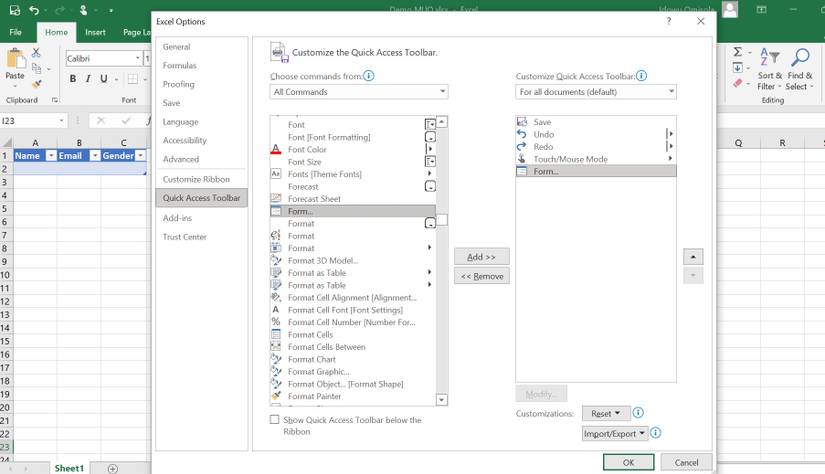Screen dimensions: 825x474
Task: Click the Sheet1 worksheet tab
Action: (x=69, y=468)
